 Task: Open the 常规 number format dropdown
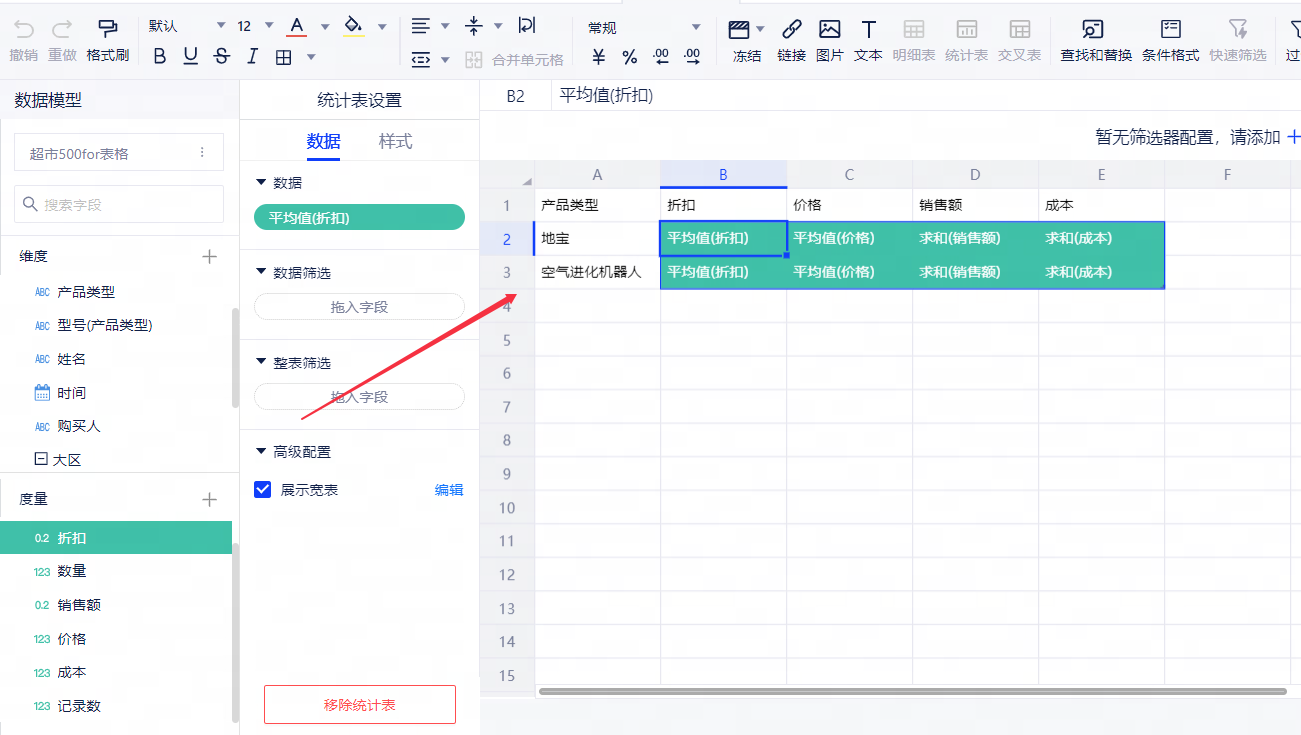pyautogui.click(x=643, y=28)
